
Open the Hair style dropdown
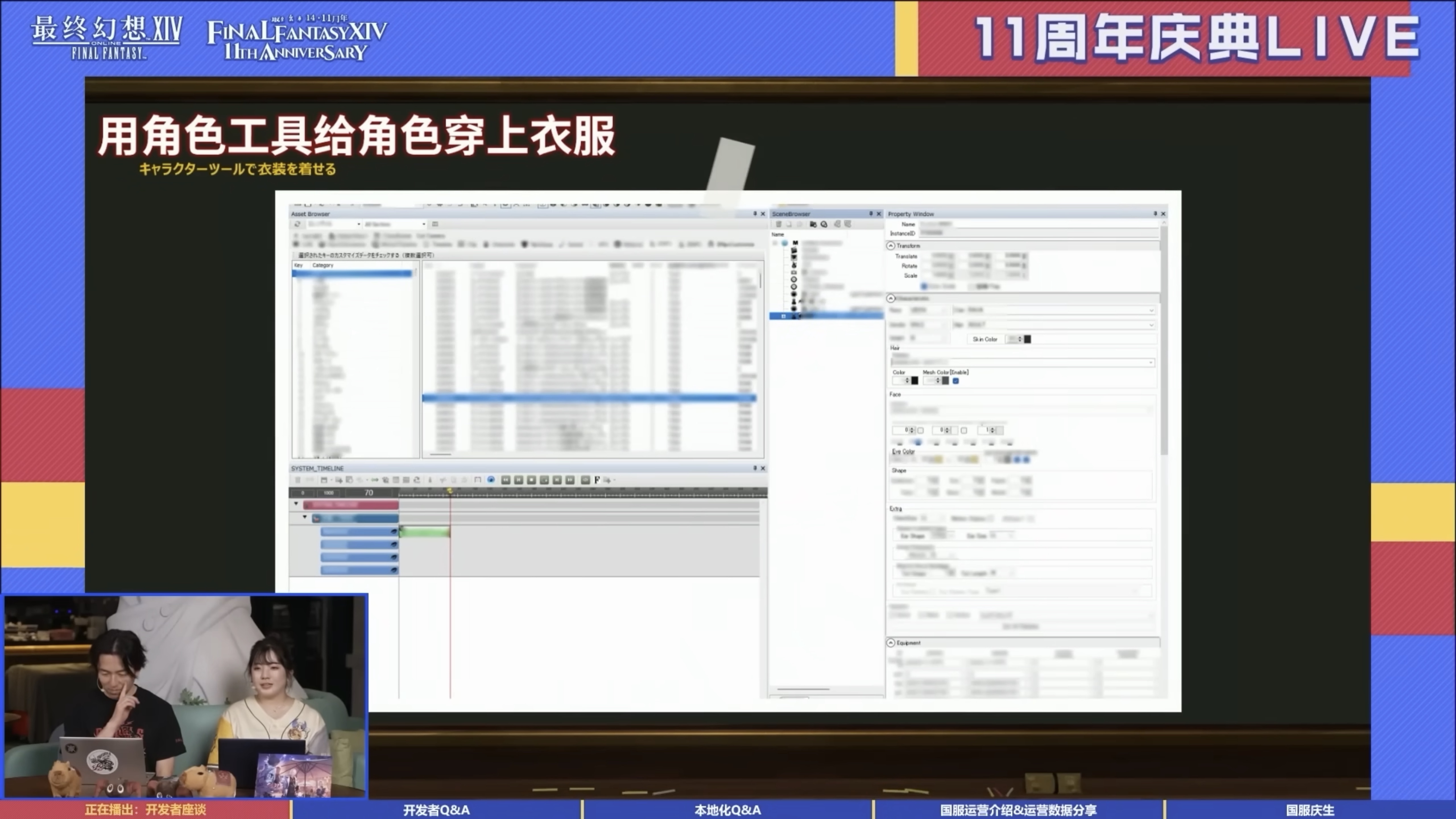(x=1150, y=362)
